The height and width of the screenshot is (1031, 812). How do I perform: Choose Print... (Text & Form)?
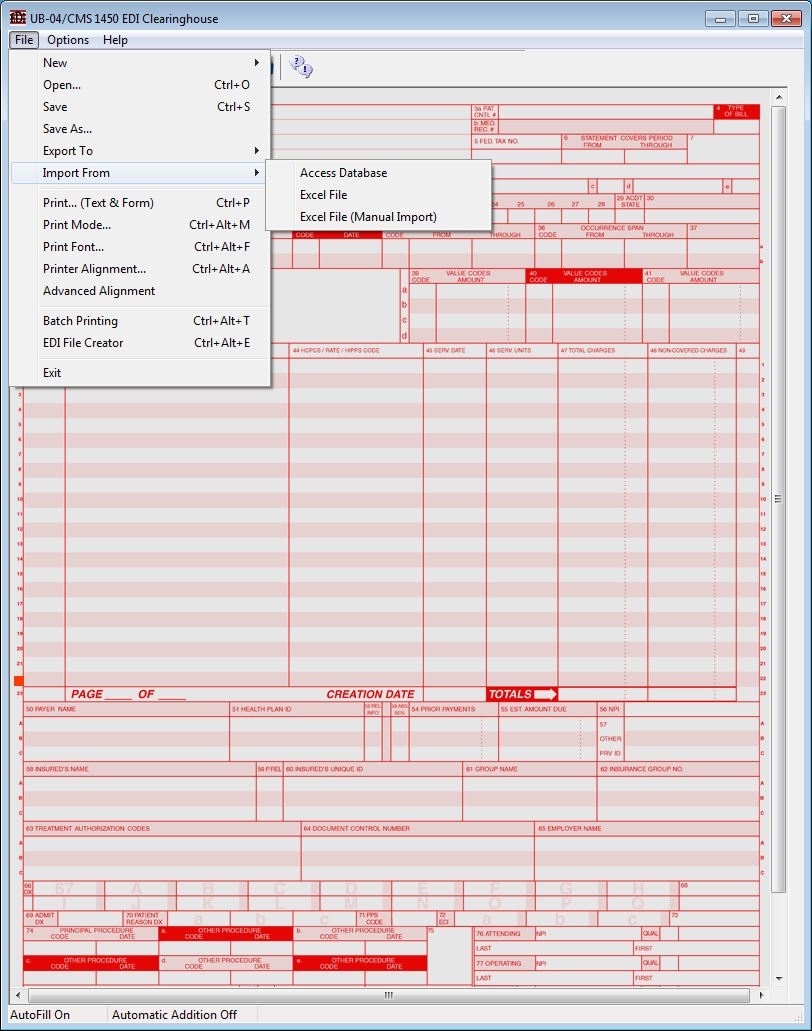[x=139, y=203]
